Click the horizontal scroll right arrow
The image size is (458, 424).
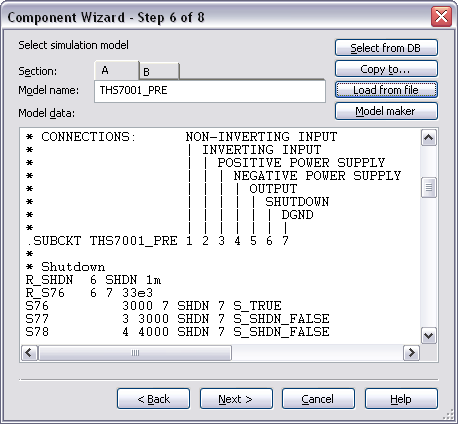click(411, 353)
